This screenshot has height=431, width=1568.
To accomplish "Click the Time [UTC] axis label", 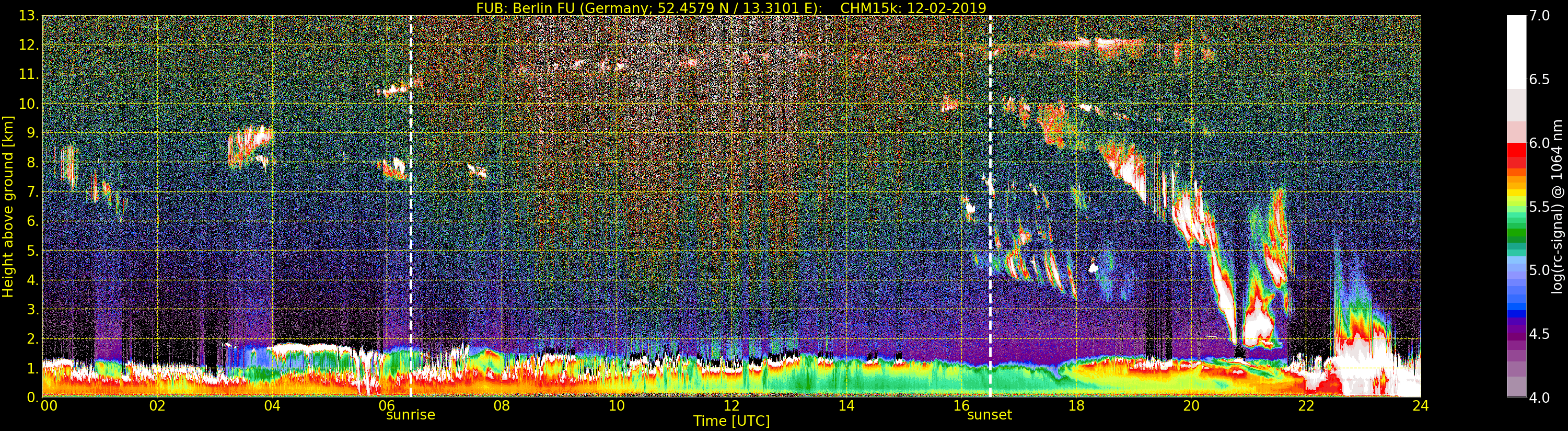I will [731, 421].
